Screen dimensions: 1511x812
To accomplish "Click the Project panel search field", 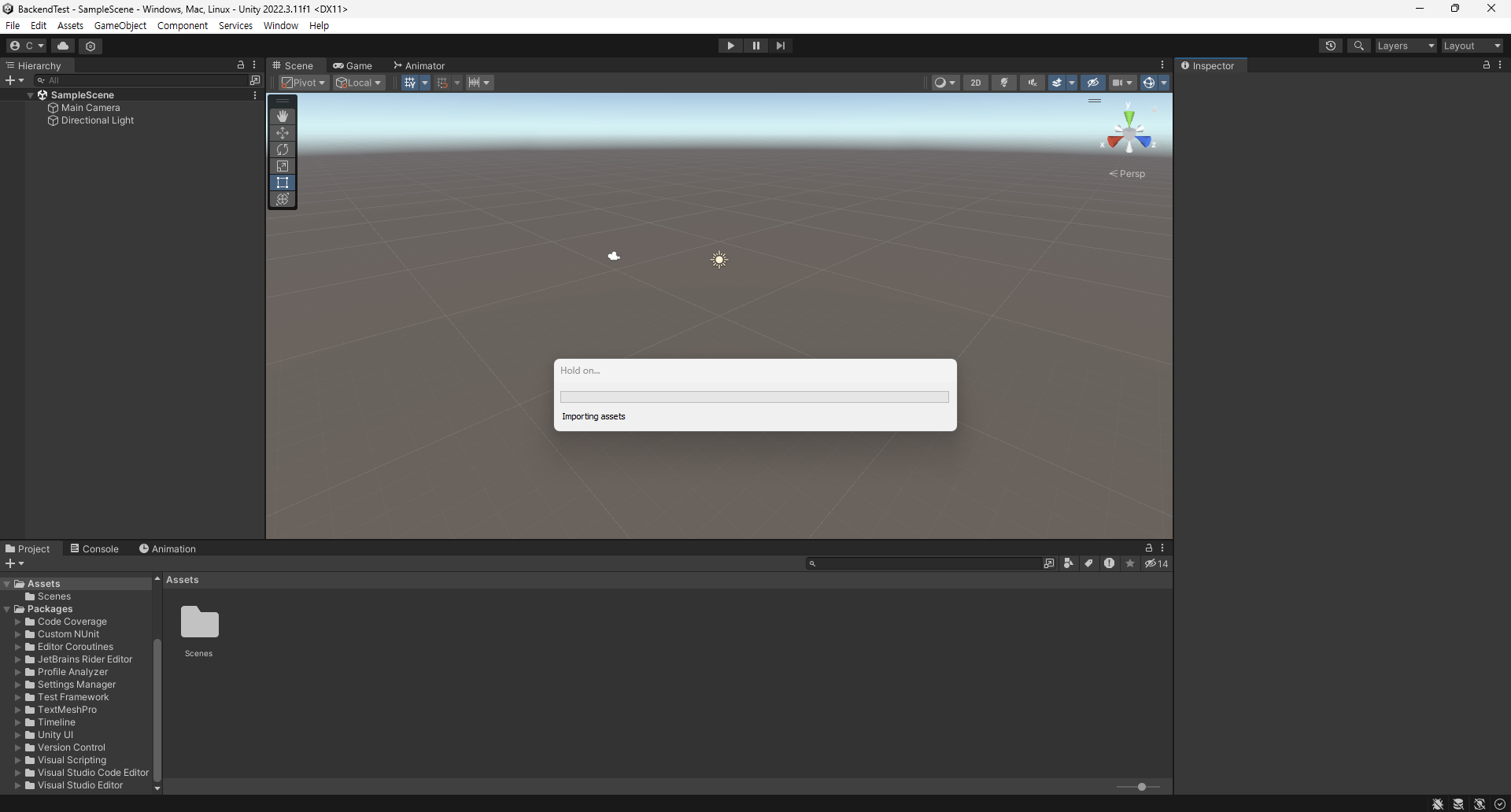I will [923, 563].
